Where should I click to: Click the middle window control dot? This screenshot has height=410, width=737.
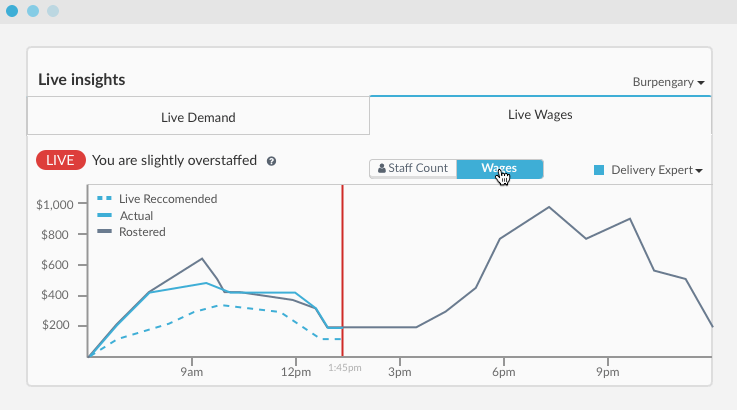33,11
